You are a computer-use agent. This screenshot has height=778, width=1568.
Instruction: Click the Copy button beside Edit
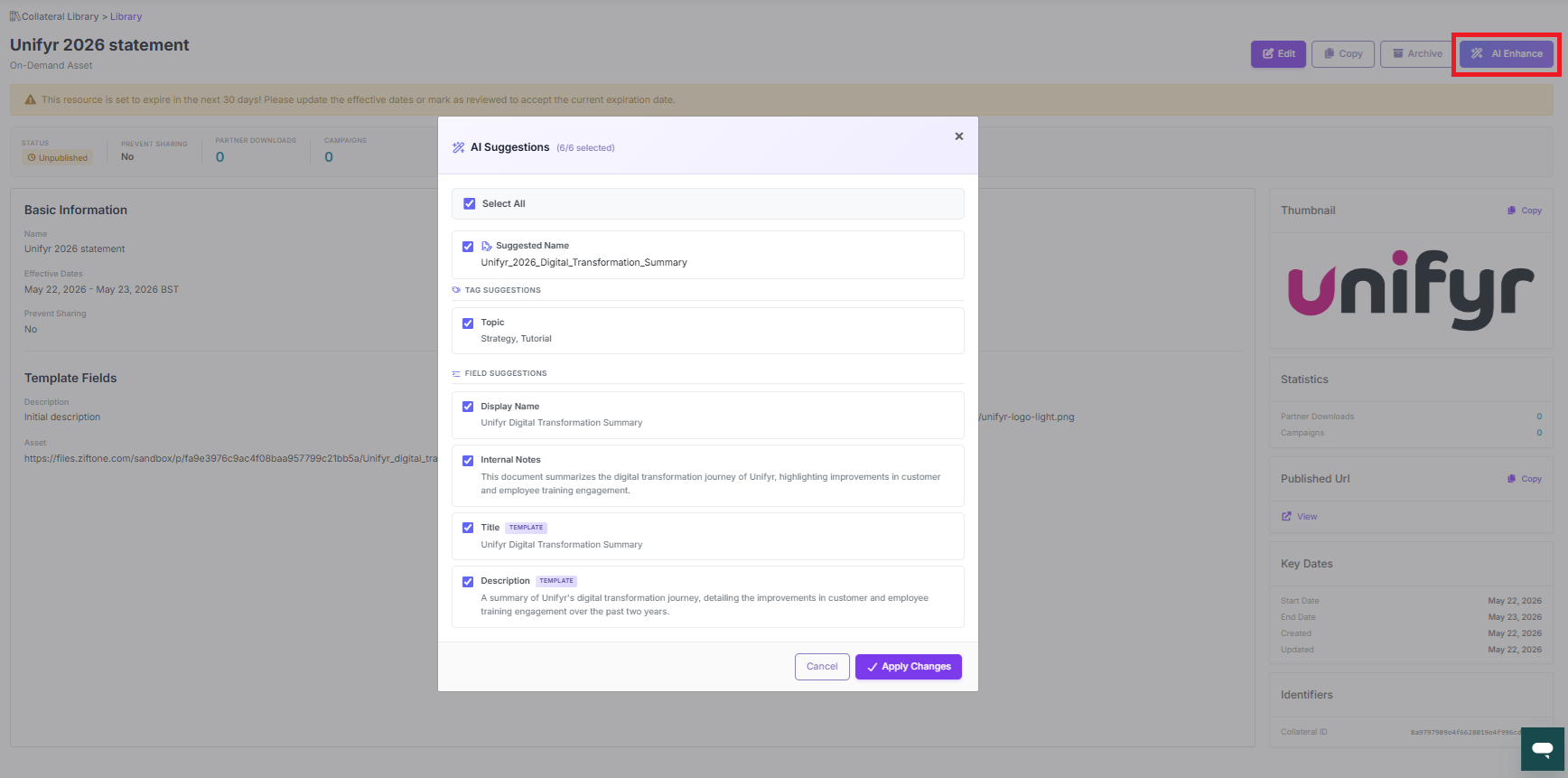tap(1343, 54)
